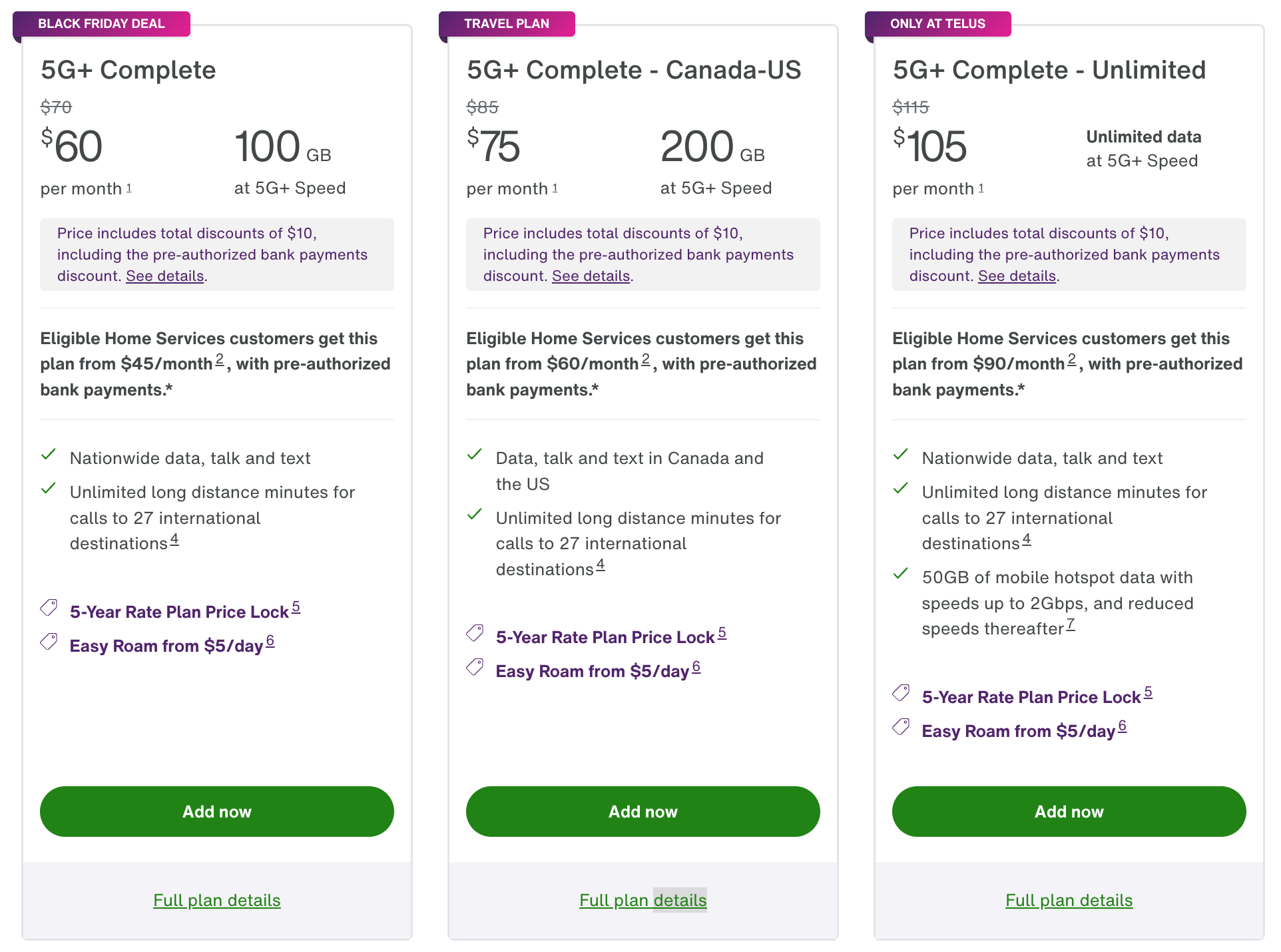The height and width of the screenshot is (952, 1281).
Task: Open Full plan details for Unlimited plan
Action: point(1069,900)
